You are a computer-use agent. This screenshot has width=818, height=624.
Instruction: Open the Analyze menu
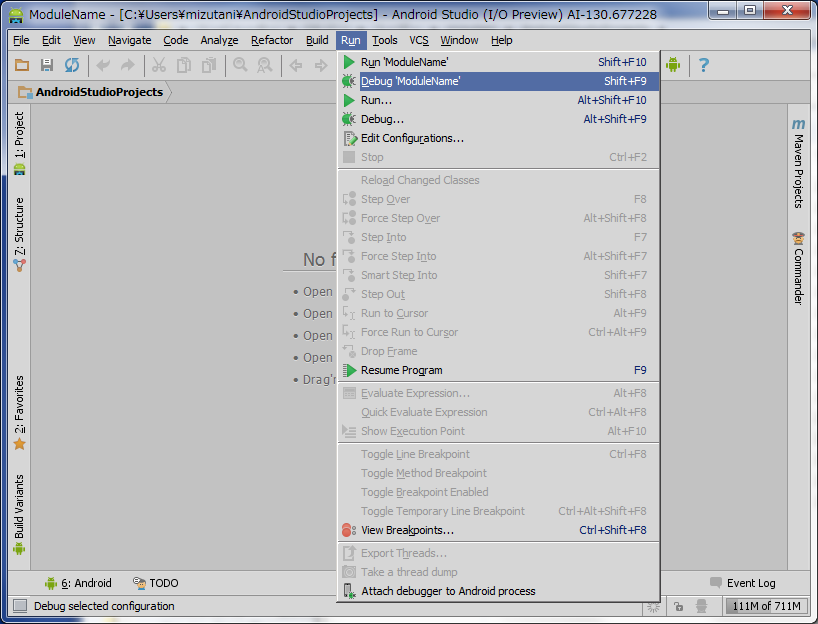[219, 40]
